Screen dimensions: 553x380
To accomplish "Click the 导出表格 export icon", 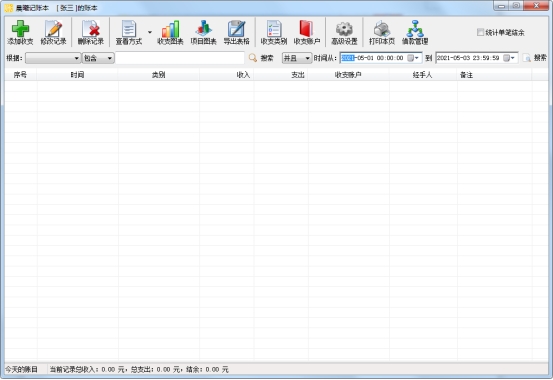I will 236,29.
